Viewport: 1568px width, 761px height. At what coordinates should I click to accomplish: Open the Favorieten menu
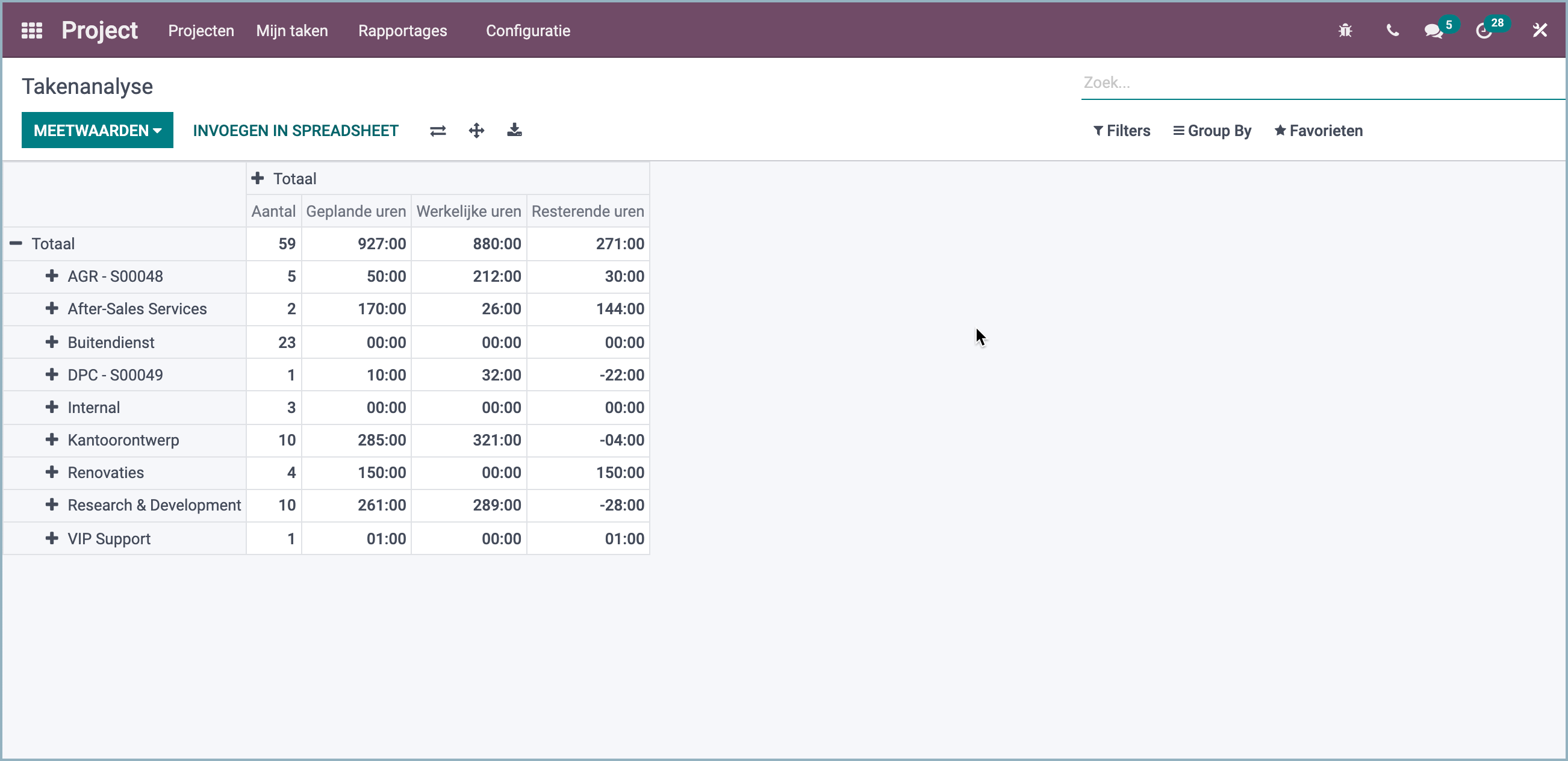pos(1318,129)
